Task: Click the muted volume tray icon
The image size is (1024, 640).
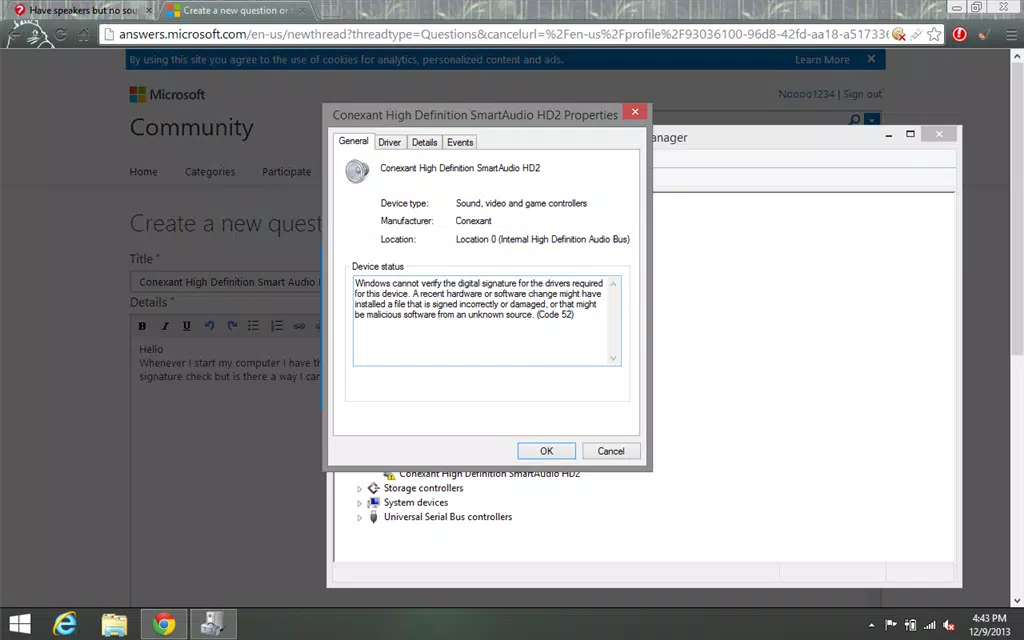Action: [950, 625]
